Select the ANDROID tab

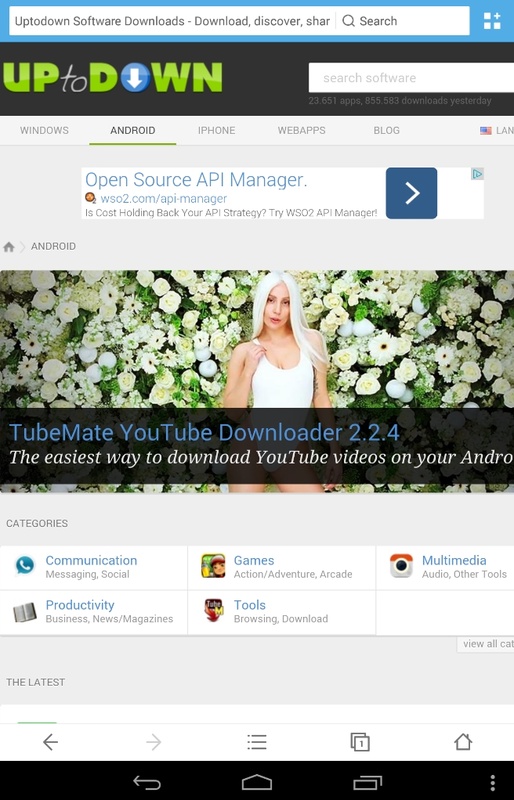click(133, 130)
